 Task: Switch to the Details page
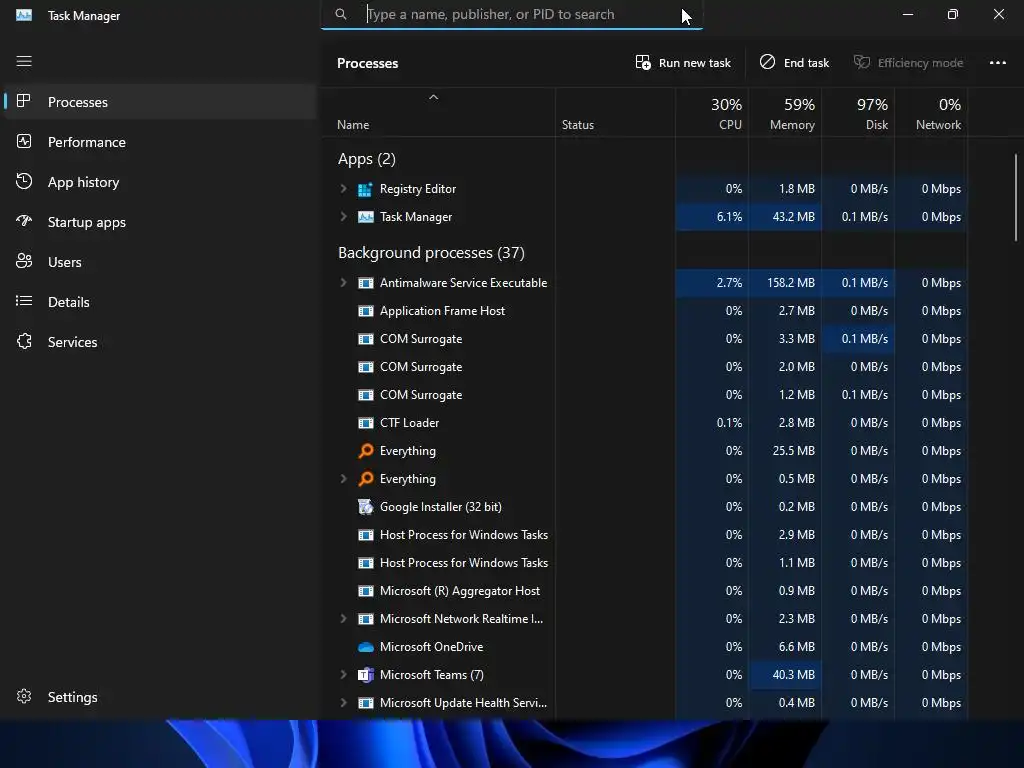tap(160, 302)
